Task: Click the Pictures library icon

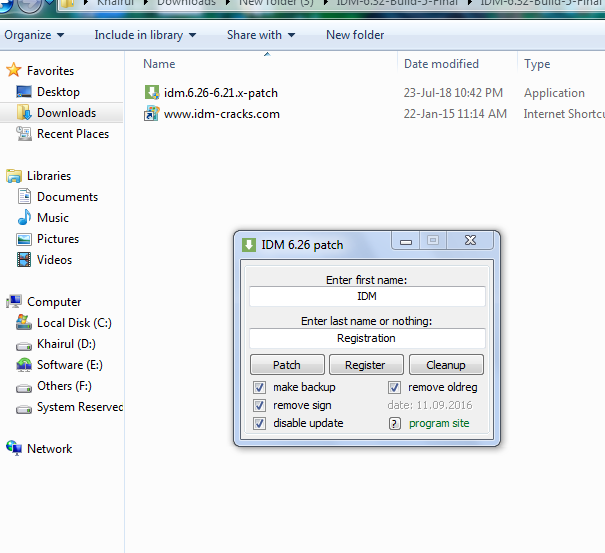Action: click(24, 239)
